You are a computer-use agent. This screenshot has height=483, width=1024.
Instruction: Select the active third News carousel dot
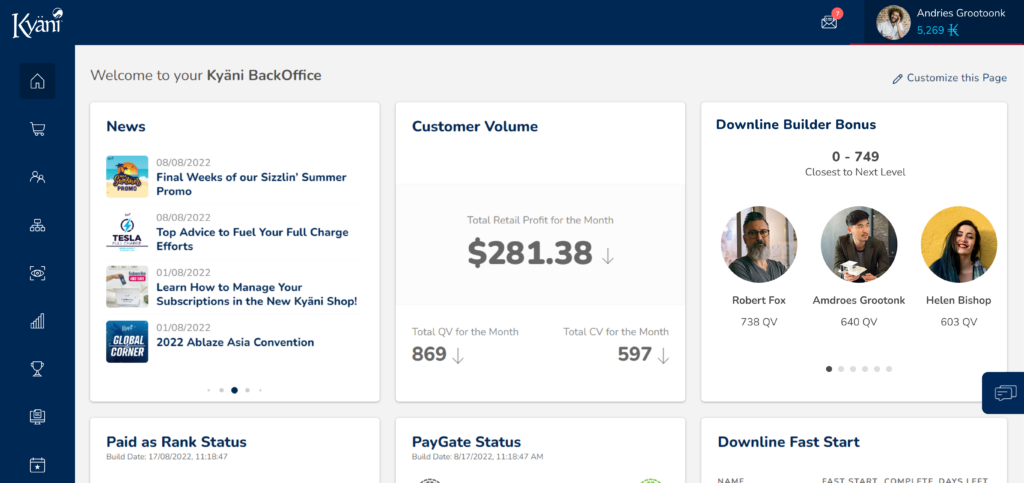[234, 390]
